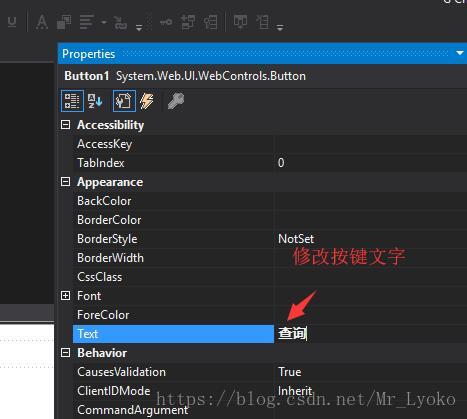Expand the Font property group
The image size is (467, 419).
(x=66, y=296)
